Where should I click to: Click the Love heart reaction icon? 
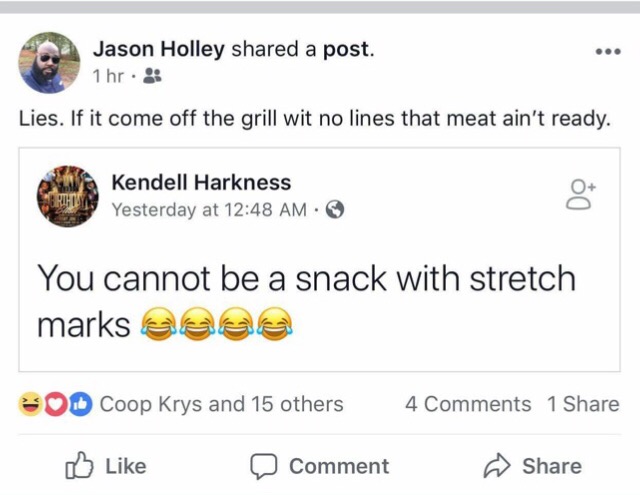[55, 404]
